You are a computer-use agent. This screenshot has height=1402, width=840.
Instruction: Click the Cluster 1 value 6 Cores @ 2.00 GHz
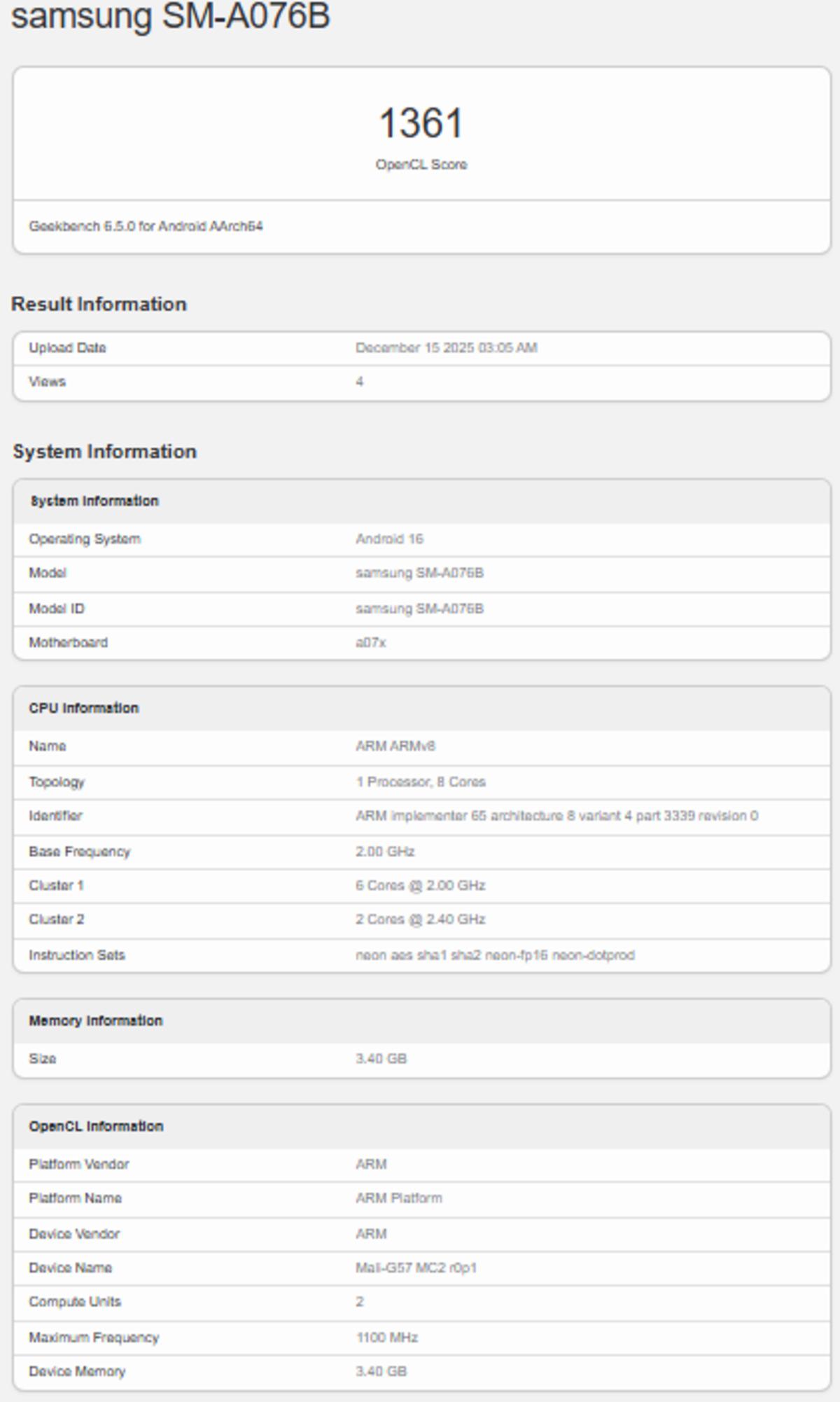coord(420,886)
